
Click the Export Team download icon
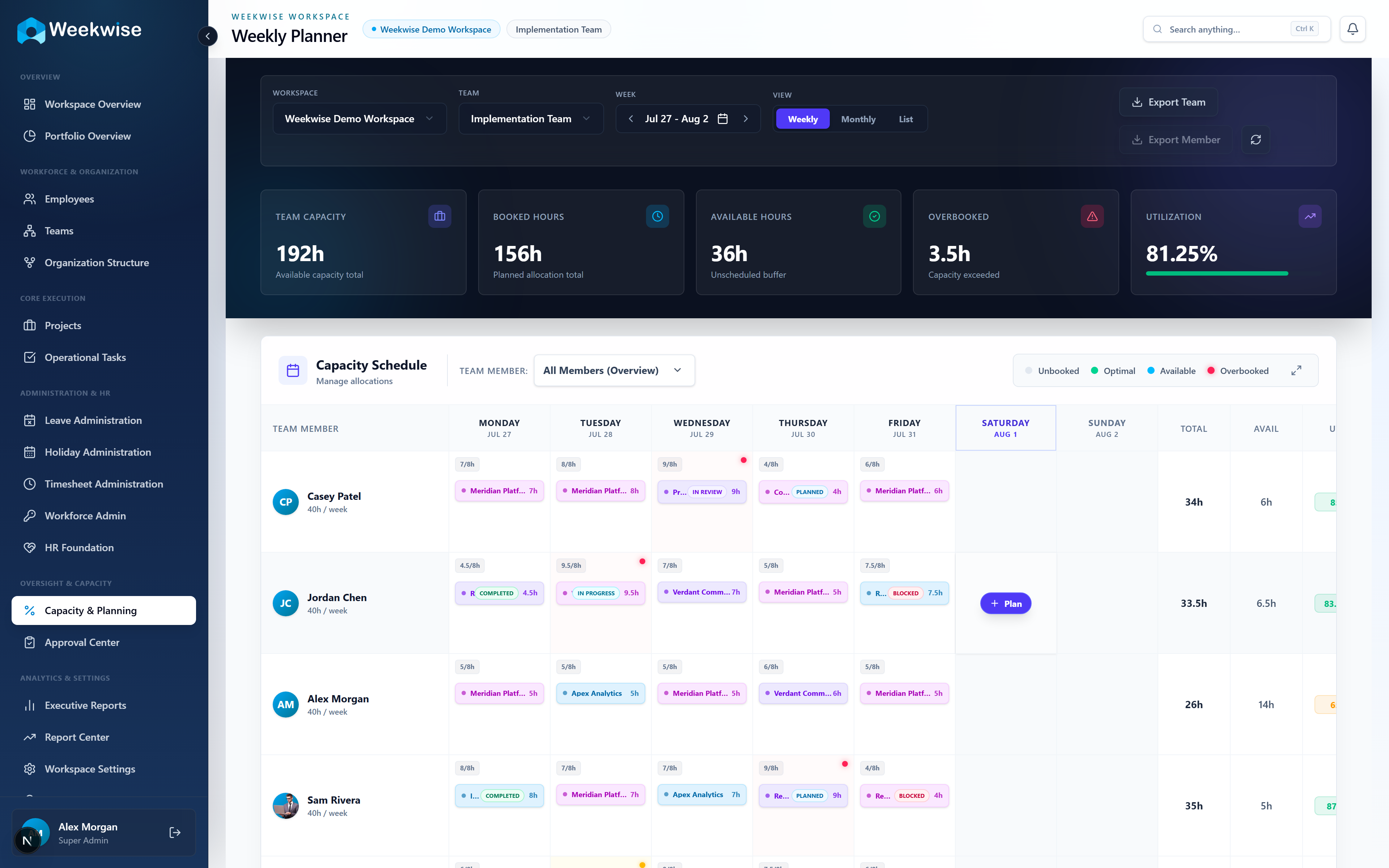[1137, 102]
